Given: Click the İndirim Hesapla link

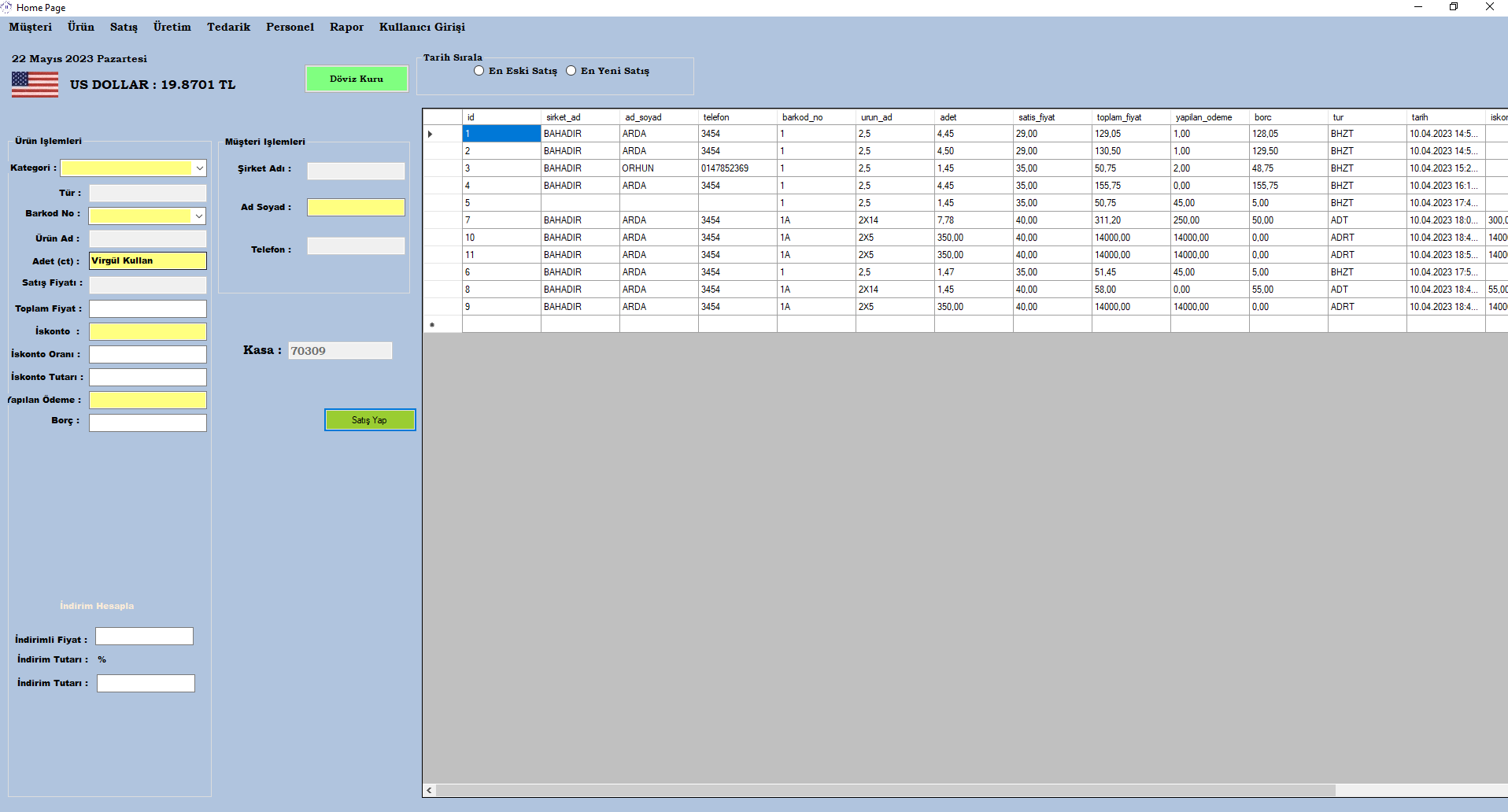Looking at the screenshot, I should 97,606.
